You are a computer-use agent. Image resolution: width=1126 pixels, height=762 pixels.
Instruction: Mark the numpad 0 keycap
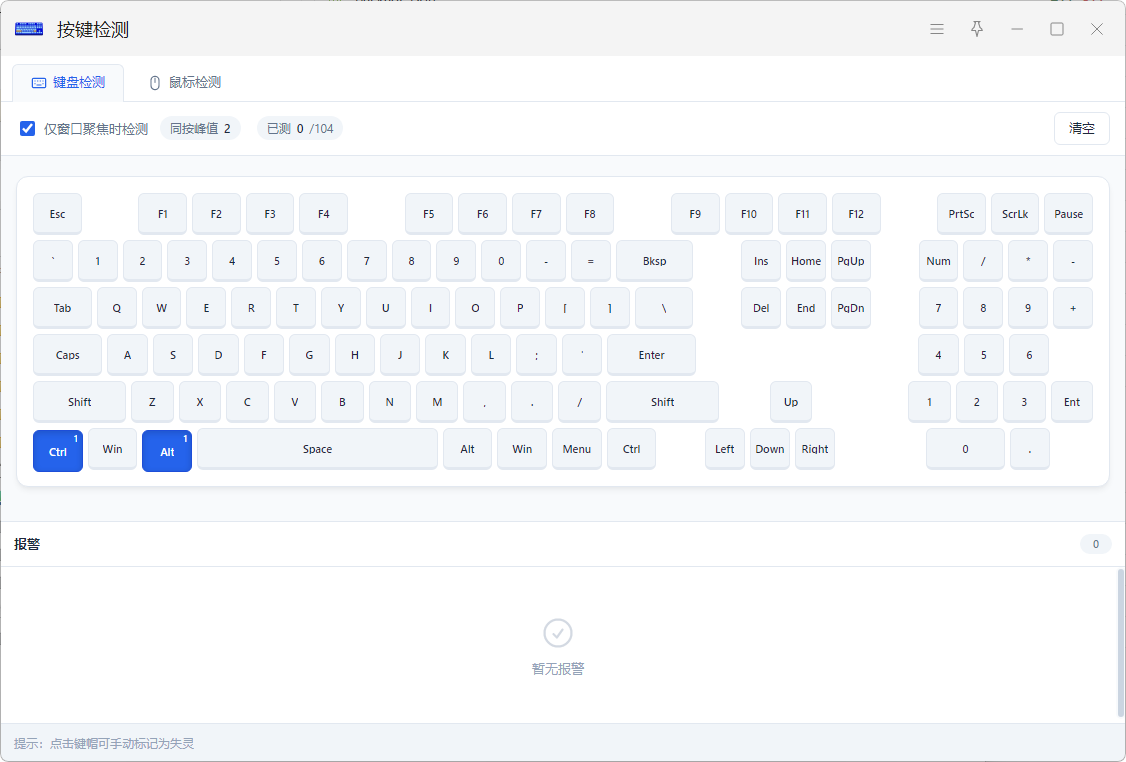tap(965, 449)
